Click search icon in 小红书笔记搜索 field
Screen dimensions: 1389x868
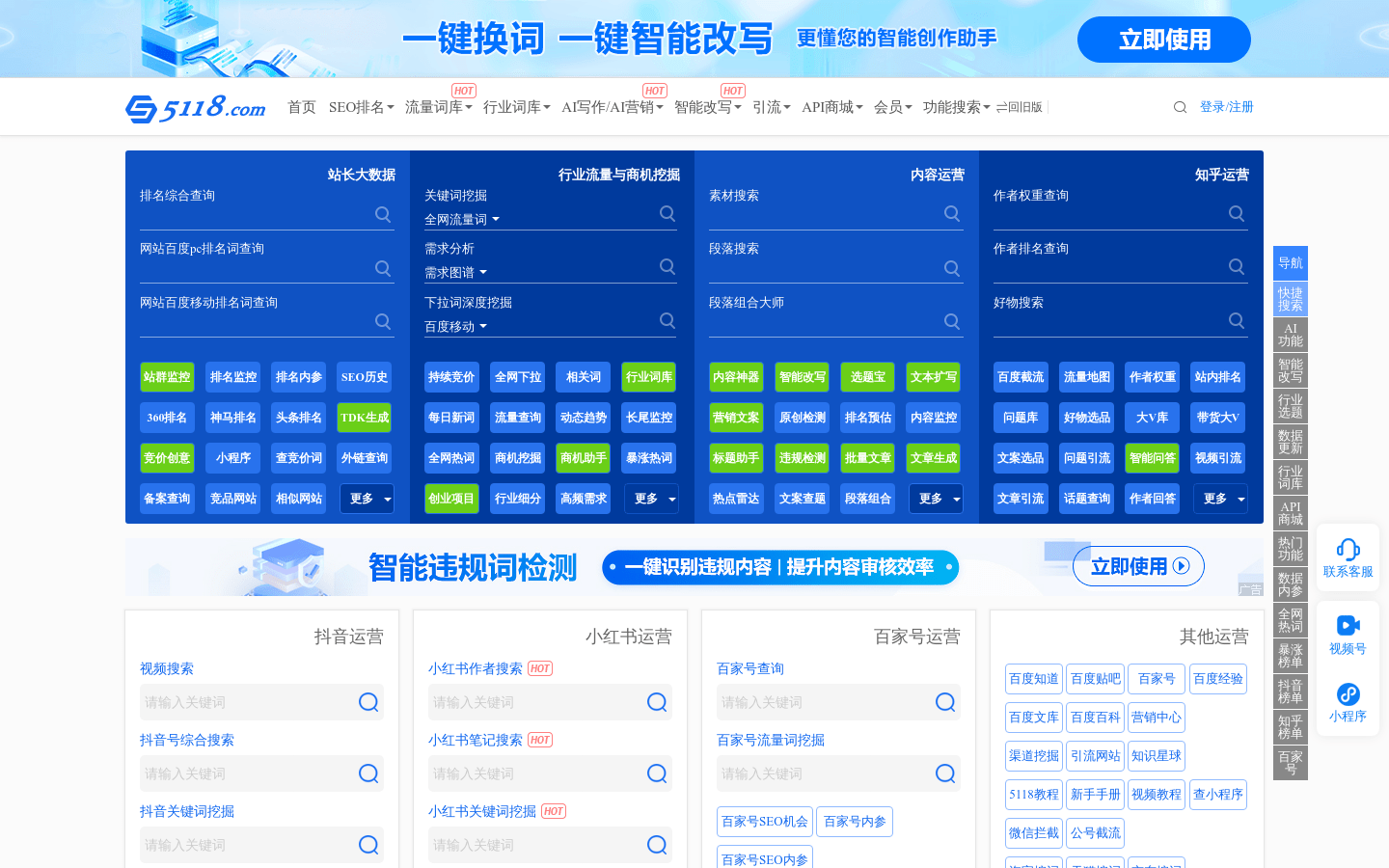click(x=657, y=773)
